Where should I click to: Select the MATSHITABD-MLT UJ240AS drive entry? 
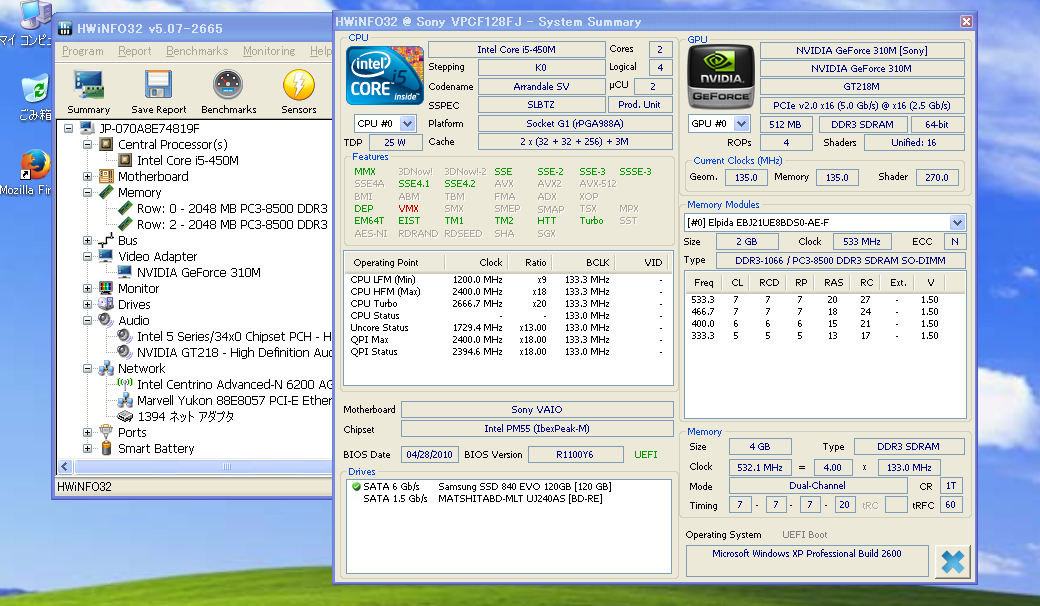click(520, 499)
